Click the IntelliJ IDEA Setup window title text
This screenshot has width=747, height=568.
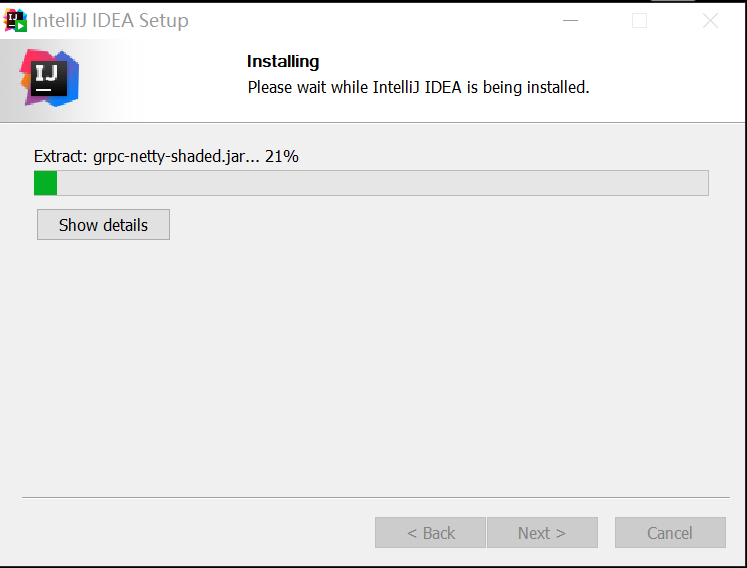(111, 20)
